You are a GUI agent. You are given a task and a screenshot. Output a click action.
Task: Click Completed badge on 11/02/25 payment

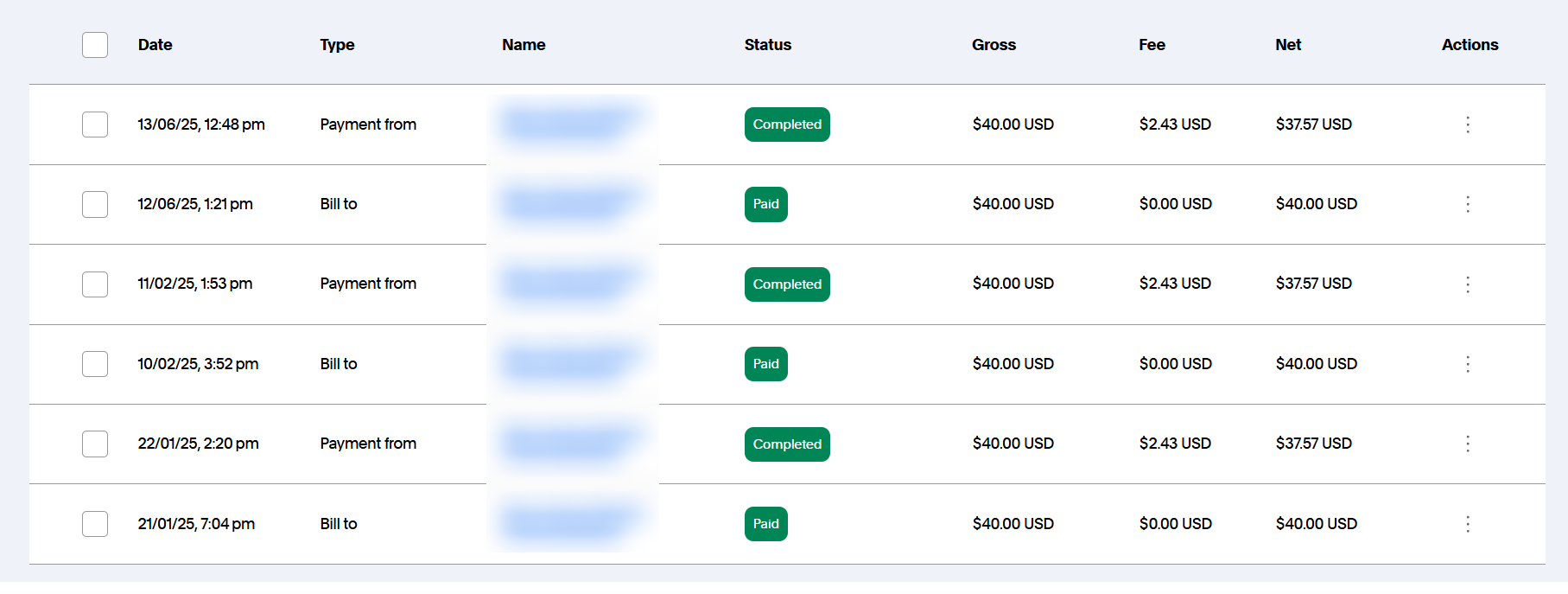pos(786,284)
